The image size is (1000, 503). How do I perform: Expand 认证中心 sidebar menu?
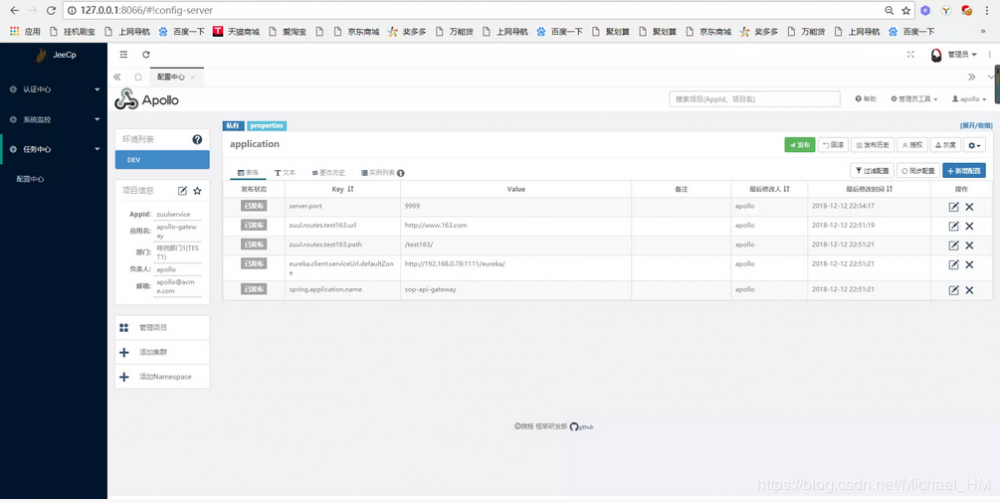54,90
